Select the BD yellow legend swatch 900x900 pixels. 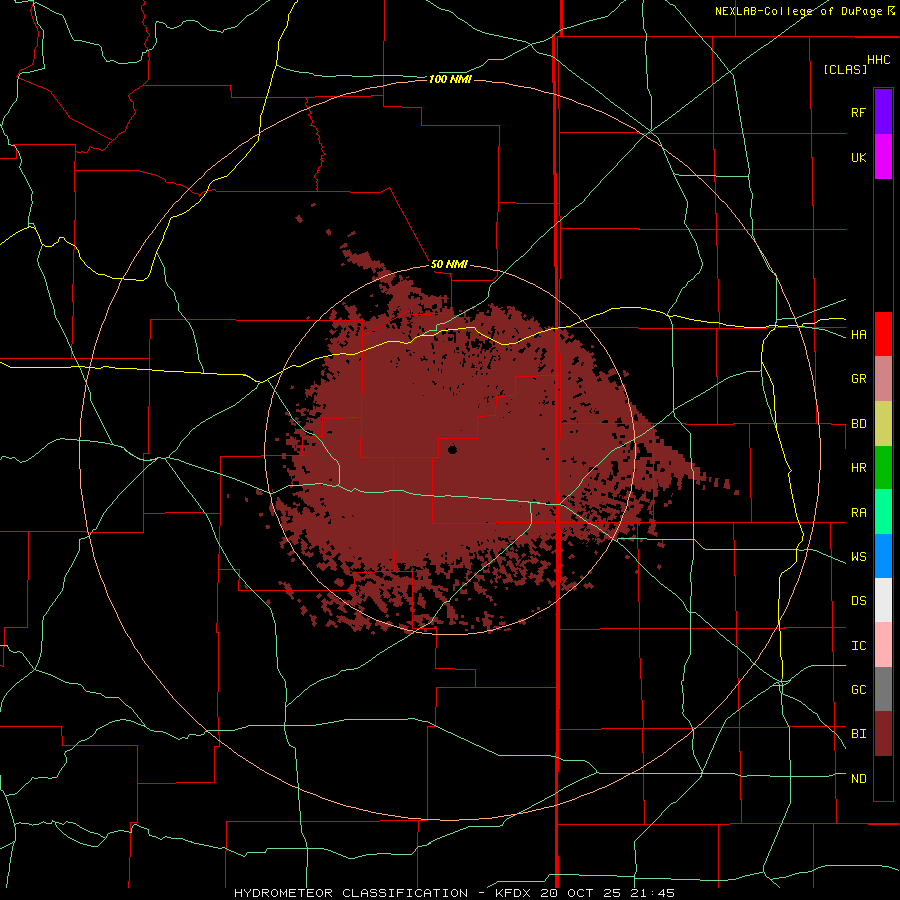883,424
